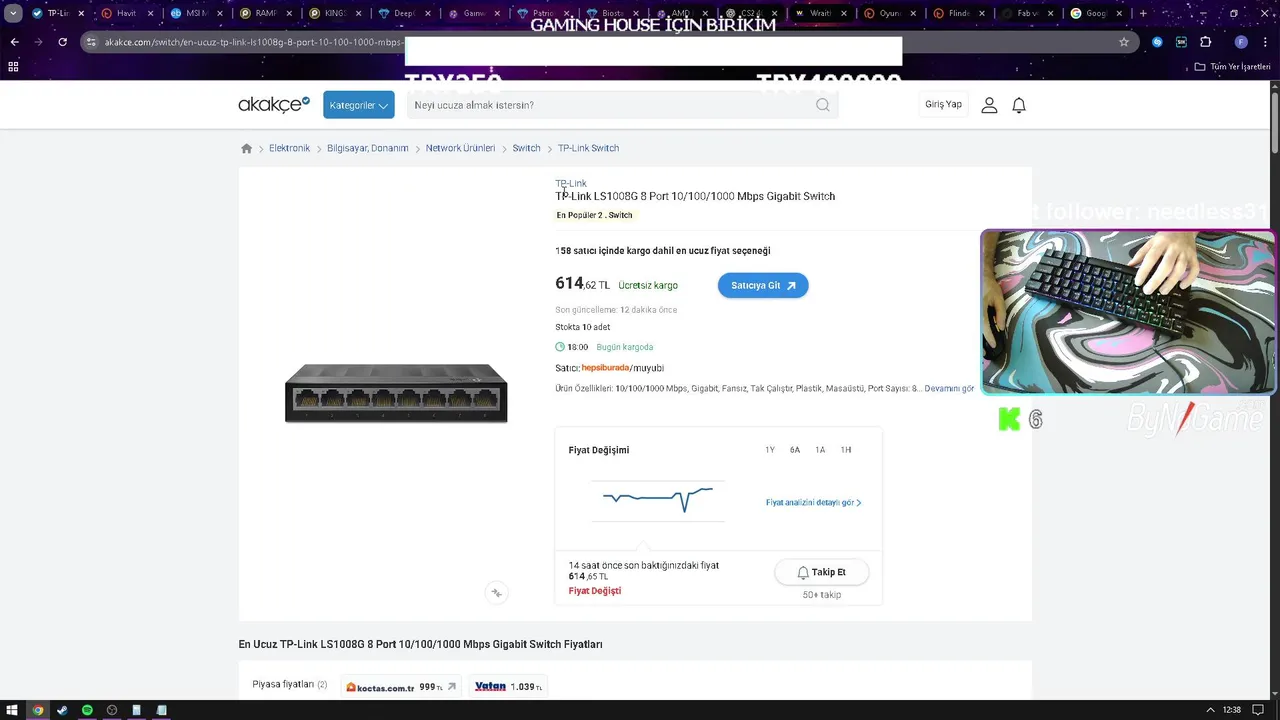Bookmark this page with star icon
1280x720 pixels.
pyautogui.click(x=1124, y=42)
